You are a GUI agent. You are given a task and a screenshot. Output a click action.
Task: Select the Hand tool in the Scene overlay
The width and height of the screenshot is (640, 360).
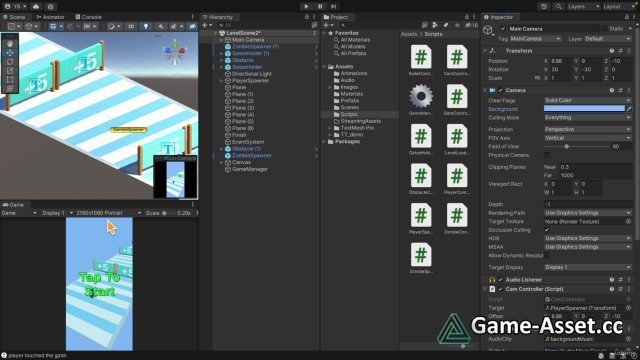tap(10, 43)
